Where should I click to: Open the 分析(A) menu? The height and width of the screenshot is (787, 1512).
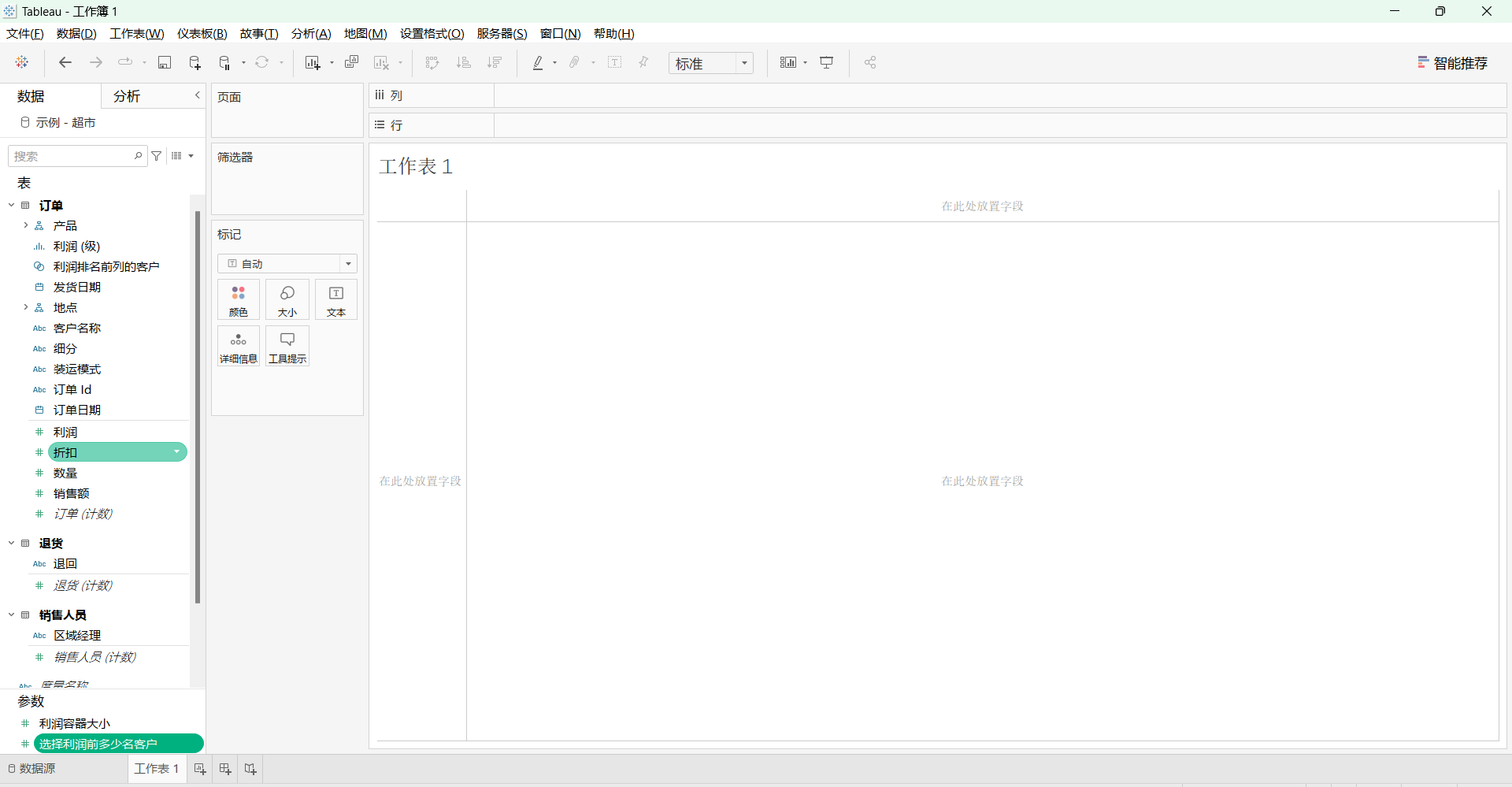pos(311,34)
